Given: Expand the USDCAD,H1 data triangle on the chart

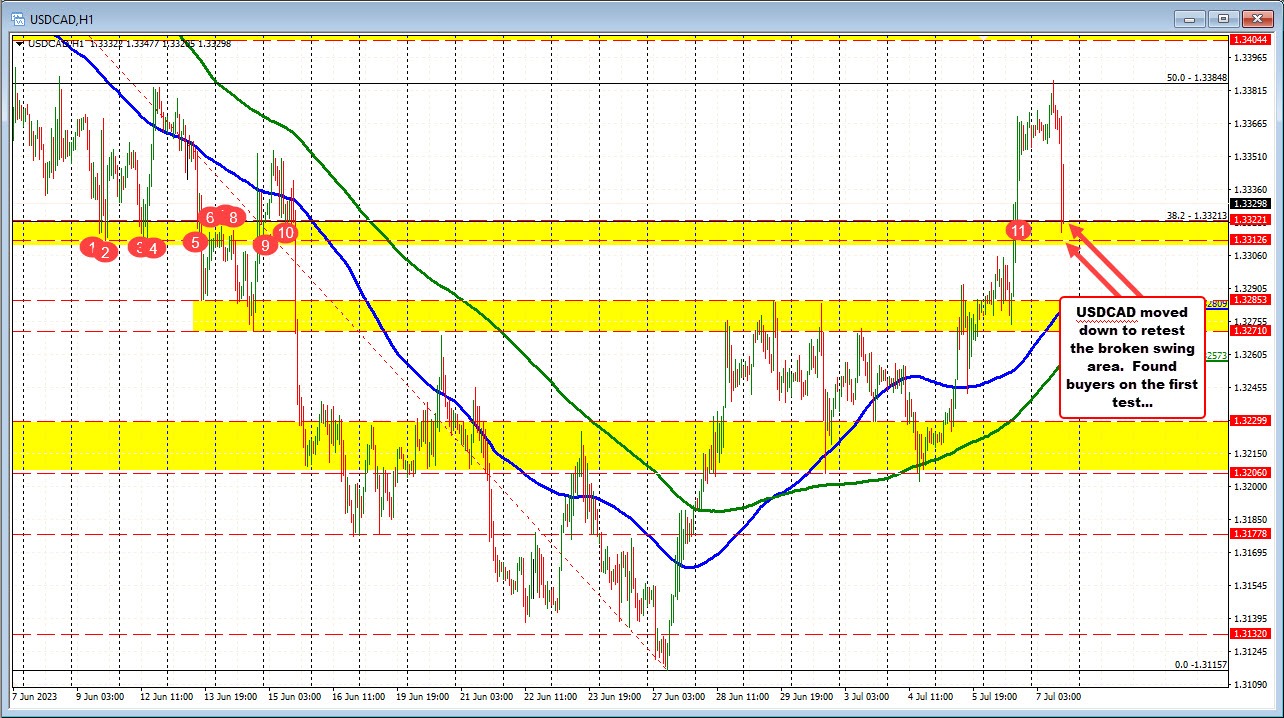Looking at the screenshot, I should (x=19, y=43).
